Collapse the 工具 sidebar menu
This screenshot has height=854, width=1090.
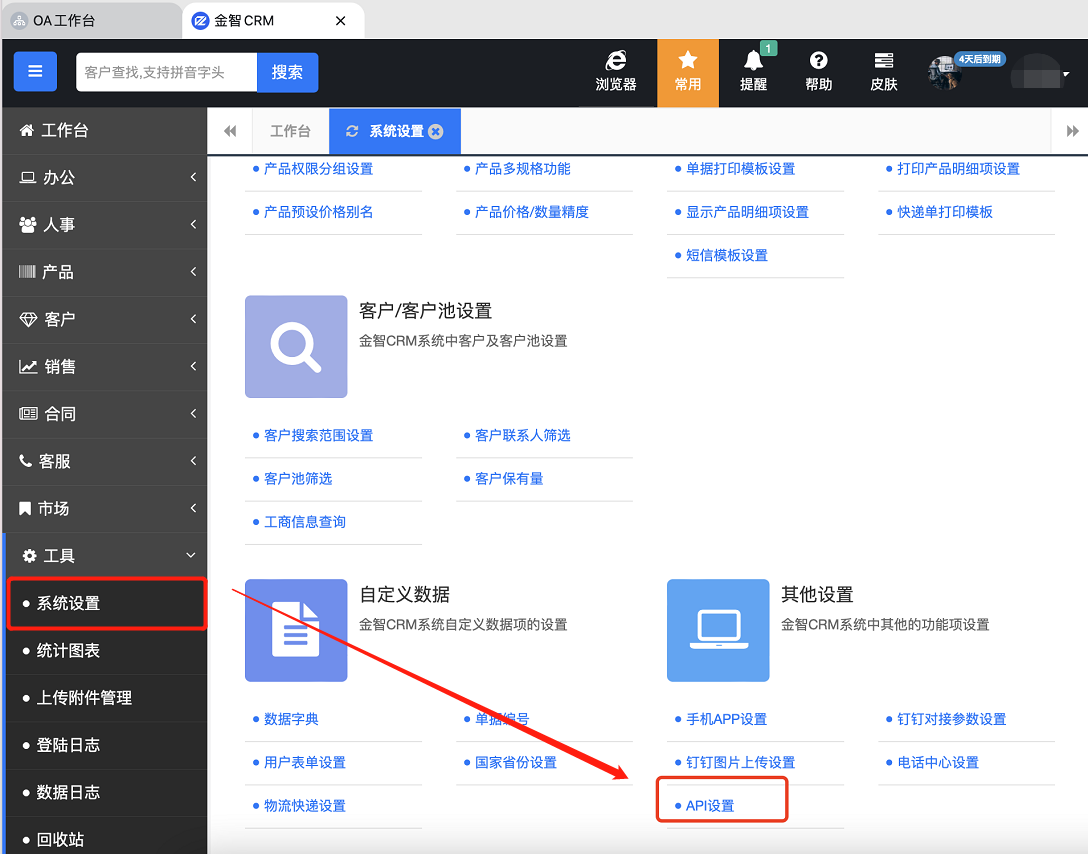click(106, 555)
